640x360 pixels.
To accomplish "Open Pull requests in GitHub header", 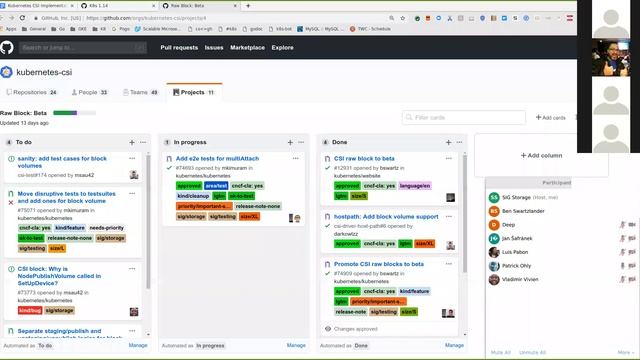I will pos(179,48).
